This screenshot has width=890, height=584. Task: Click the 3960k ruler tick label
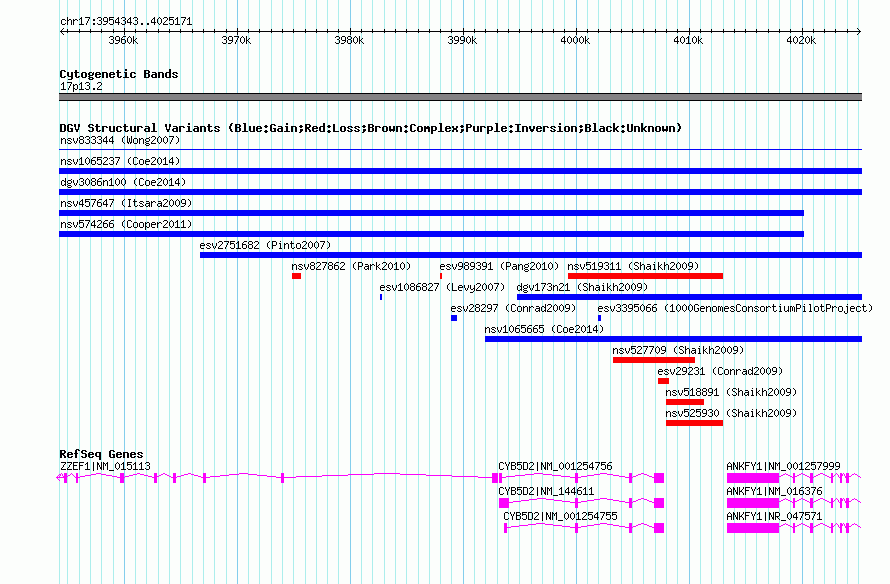point(123,40)
